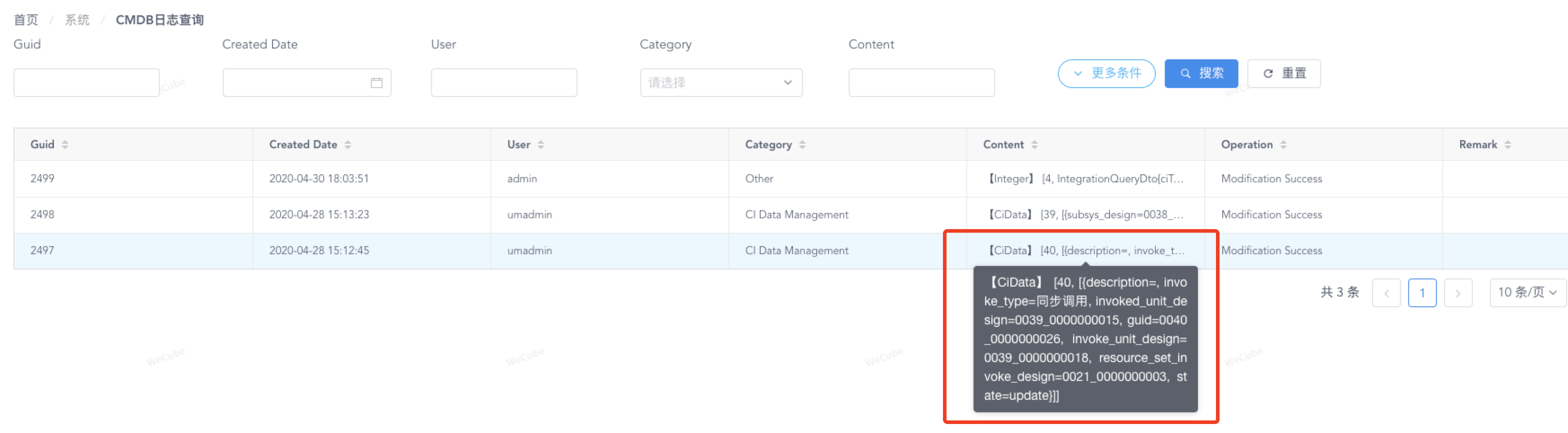Image resolution: width=1568 pixels, height=433 pixels.
Task: Focus the User filter input
Action: pos(504,83)
